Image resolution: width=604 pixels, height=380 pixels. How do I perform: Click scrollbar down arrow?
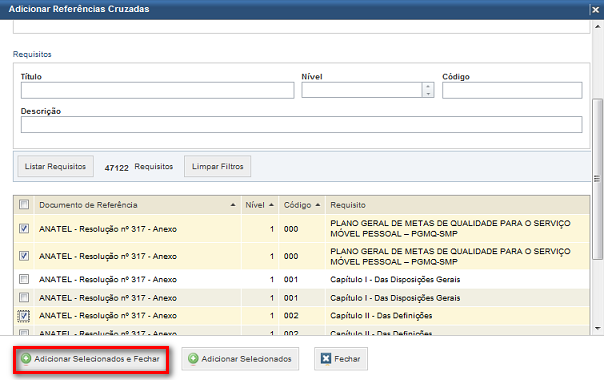pos(597,328)
